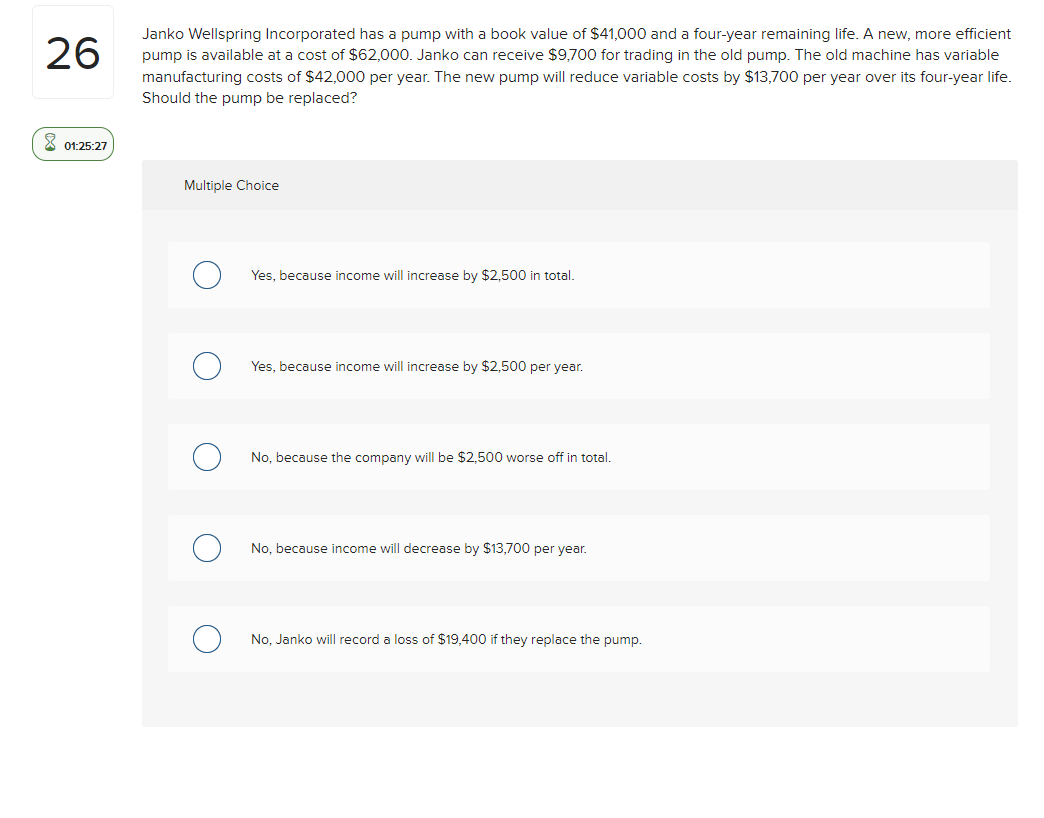1044x818 pixels.
Task: Click answer text 'Yes, because income will increase by $2,500 per year.'
Action: 417,367
